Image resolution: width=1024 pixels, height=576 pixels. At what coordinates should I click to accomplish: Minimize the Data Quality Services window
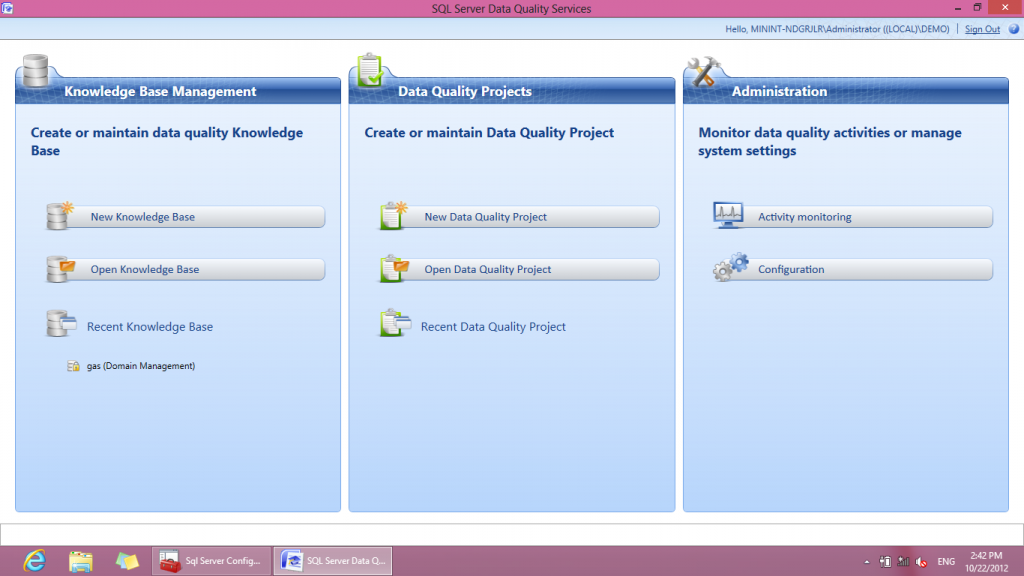tap(957, 8)
